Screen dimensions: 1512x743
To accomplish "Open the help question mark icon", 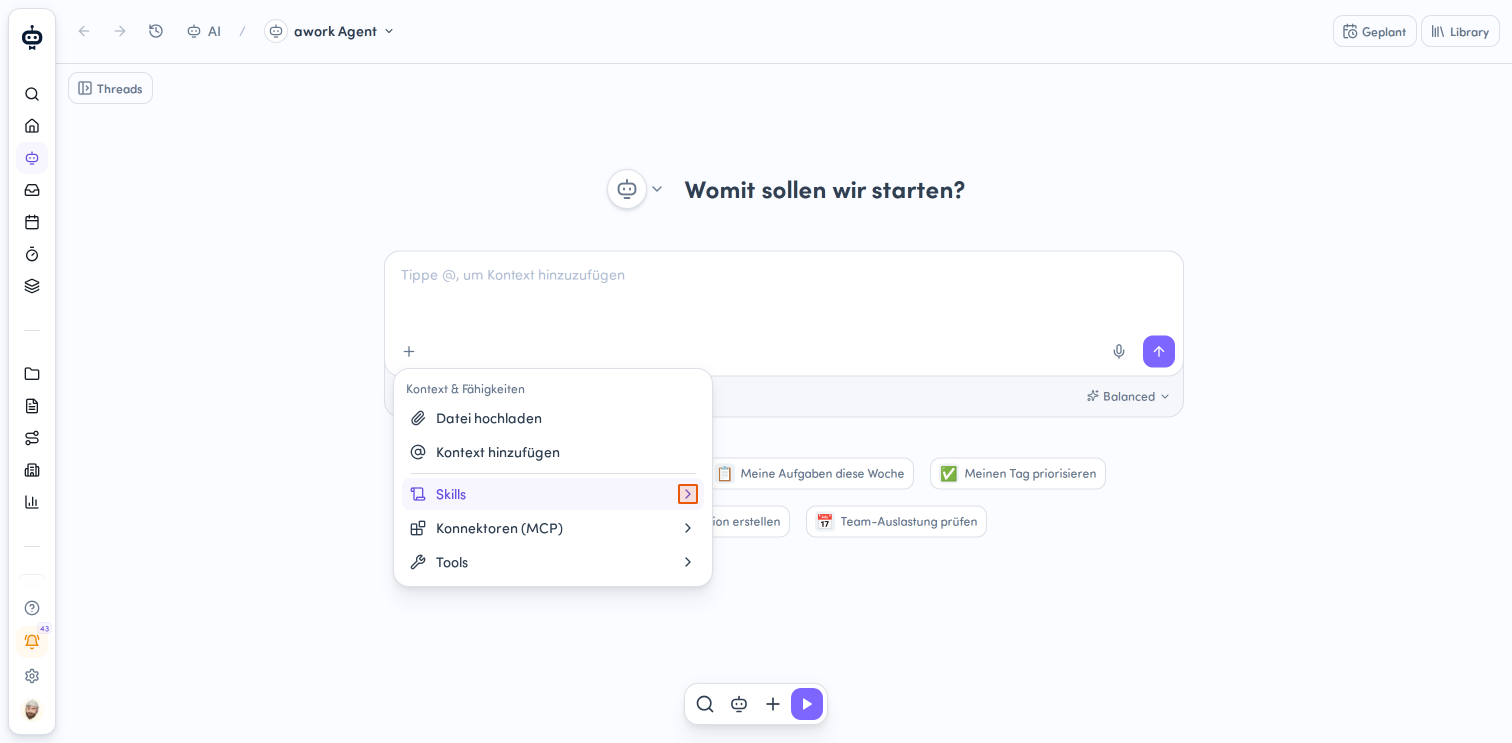I will (32, 608).
